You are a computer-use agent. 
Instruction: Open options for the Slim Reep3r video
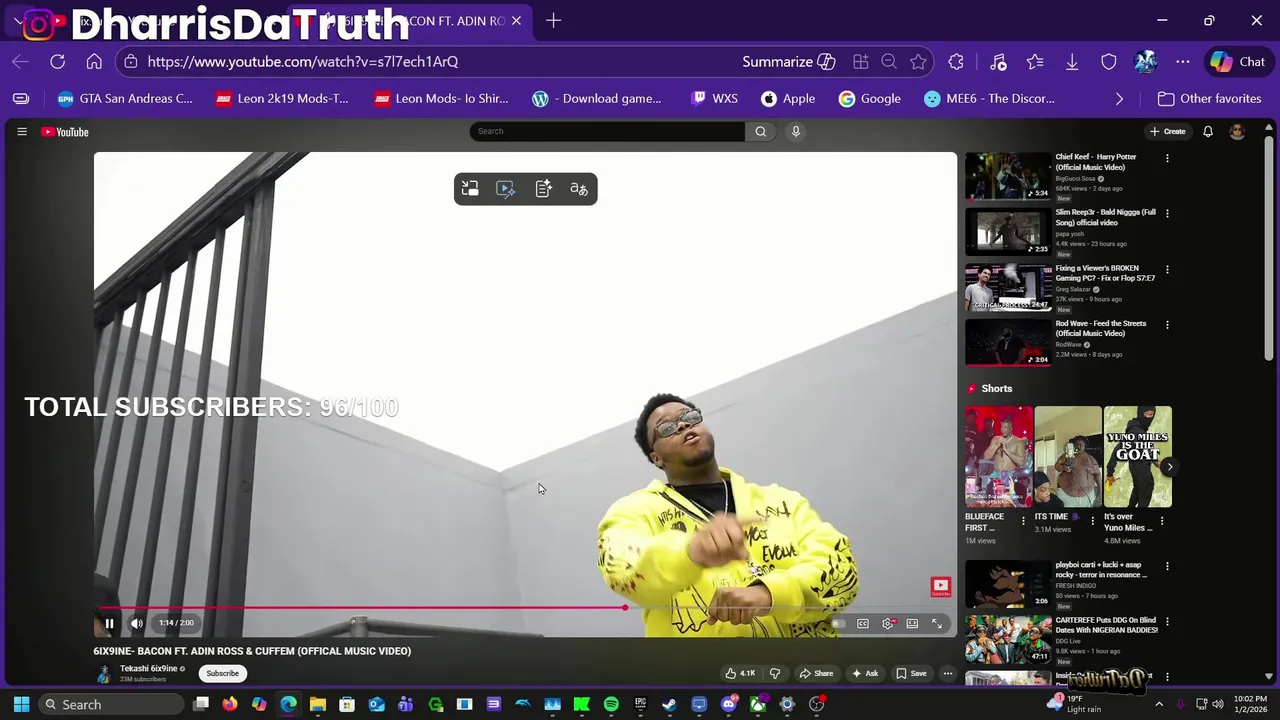pyautogui.click(x=1167, y=213)
